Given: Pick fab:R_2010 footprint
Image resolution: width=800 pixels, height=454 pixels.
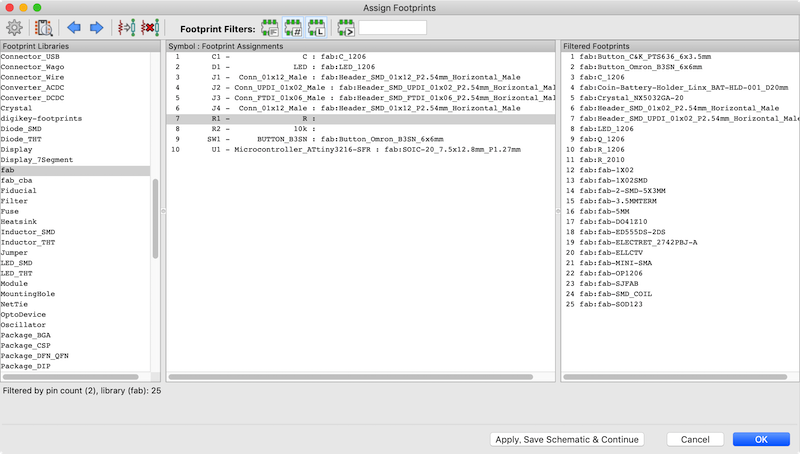Looking at the screenshot, I should click(x=680, y=160).
